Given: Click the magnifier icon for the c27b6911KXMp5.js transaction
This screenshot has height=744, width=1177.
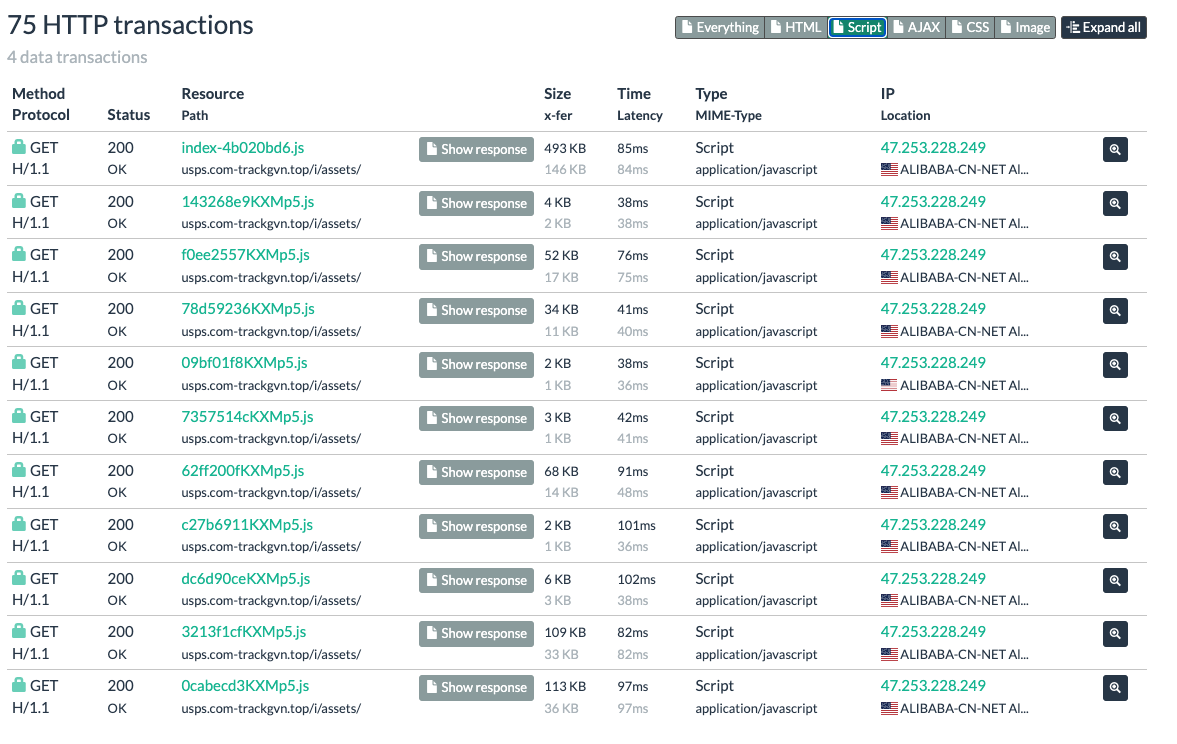Looking at the screenshot, I should click(x=1115, y=526).
